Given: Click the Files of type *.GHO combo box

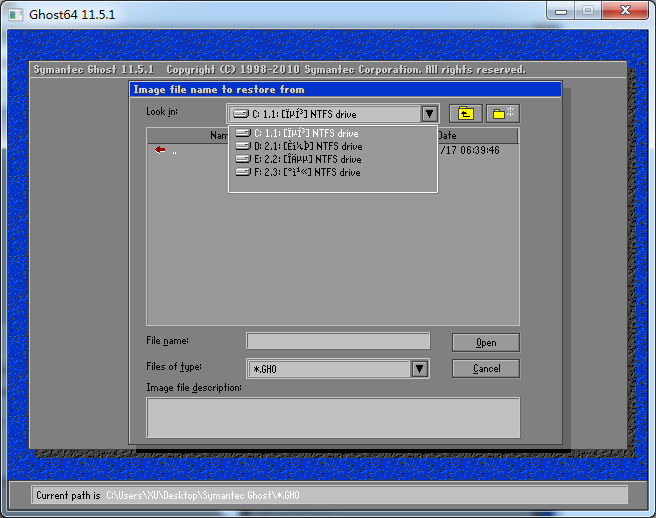Looking at the screenshot, I should point(338,369).
